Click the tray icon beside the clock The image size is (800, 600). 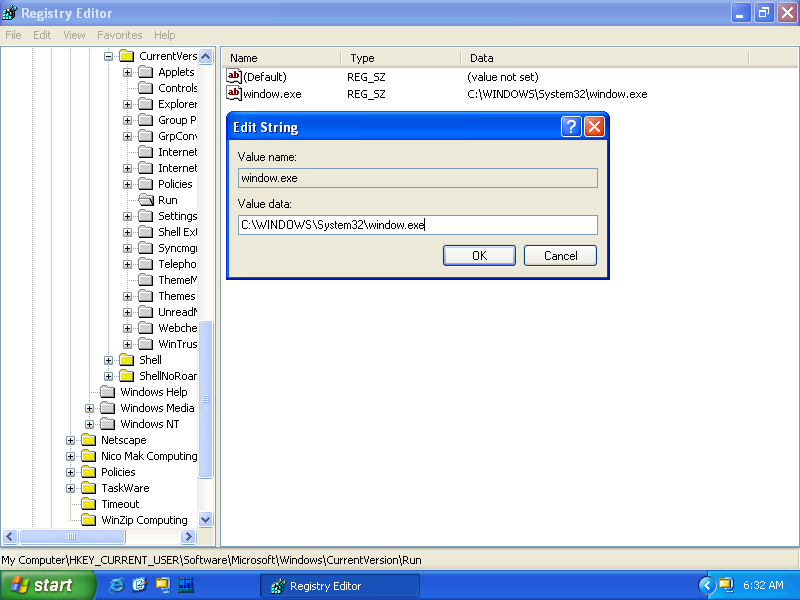pyautogui.click(x=726, y=585)
